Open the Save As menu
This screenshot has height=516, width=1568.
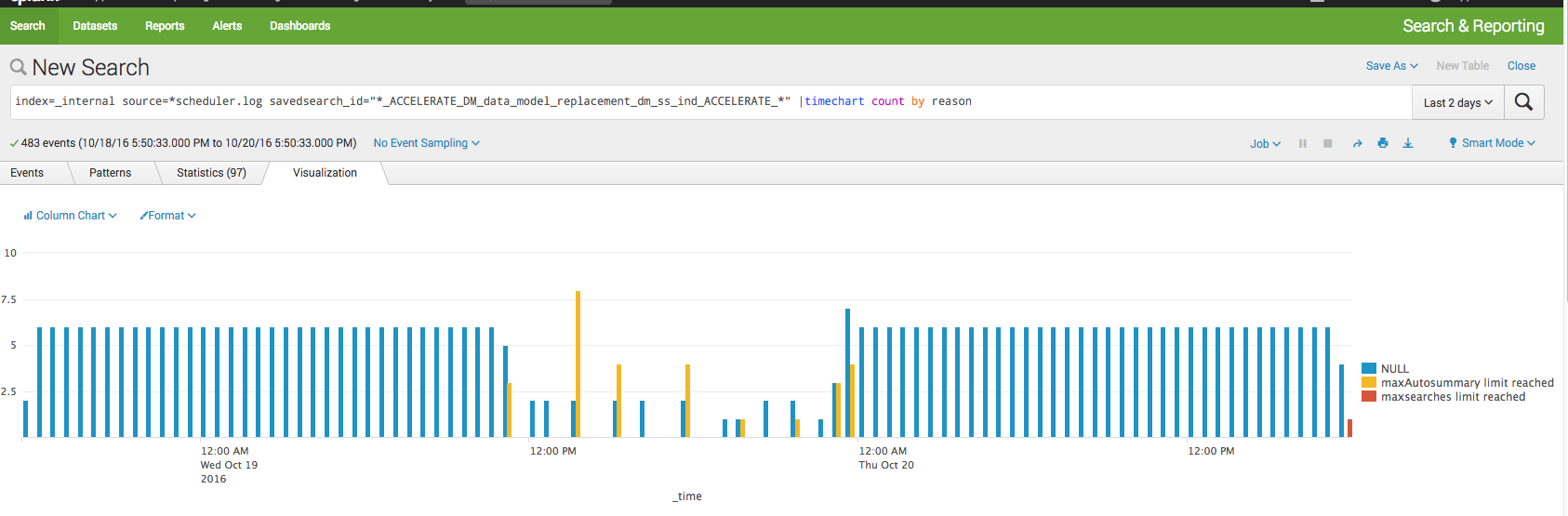[x=1391, y=66]
